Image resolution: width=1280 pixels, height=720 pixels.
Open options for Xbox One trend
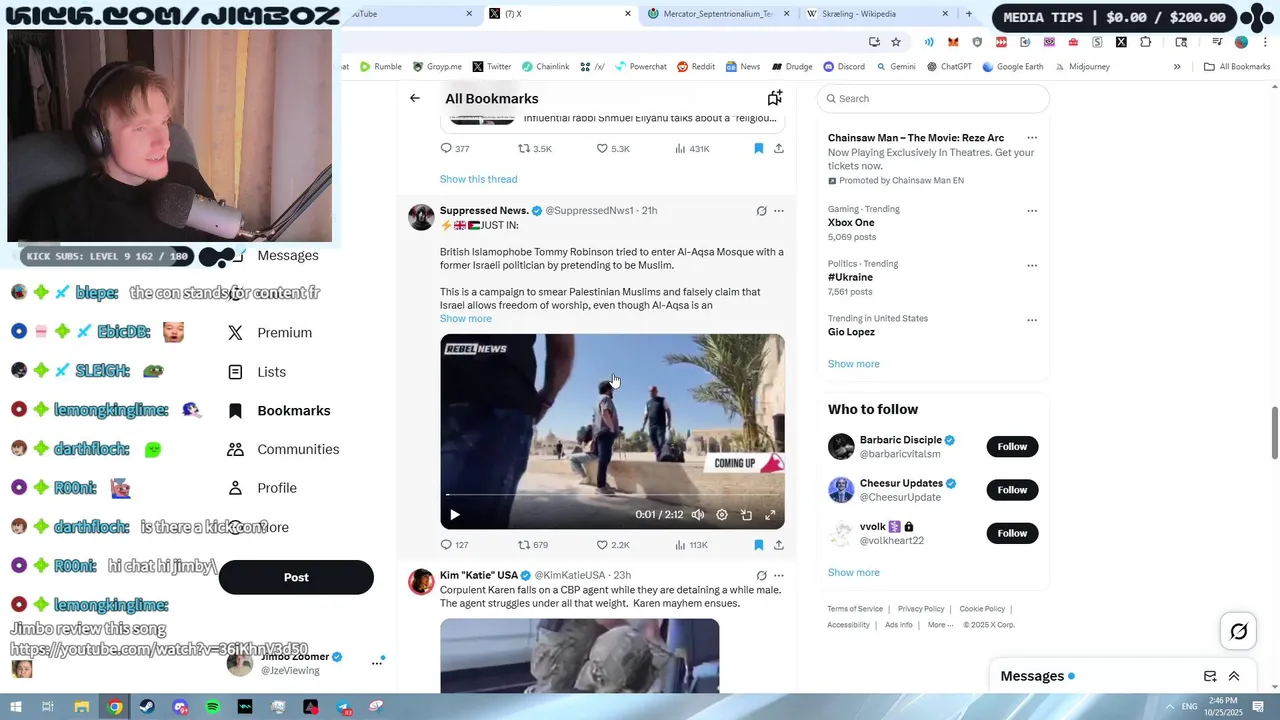(1032, 211)
